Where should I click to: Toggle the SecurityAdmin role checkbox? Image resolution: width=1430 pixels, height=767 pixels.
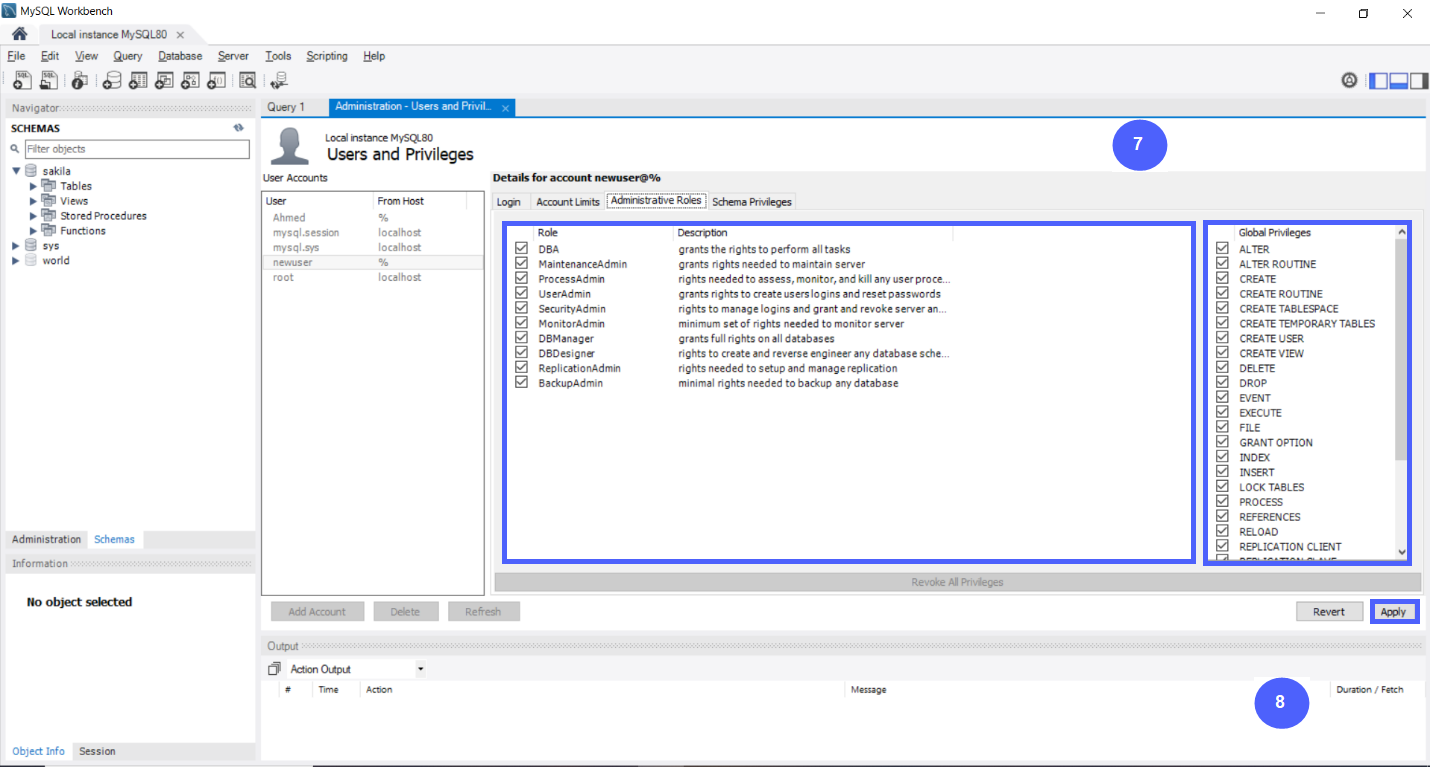[x=521, y=309]
